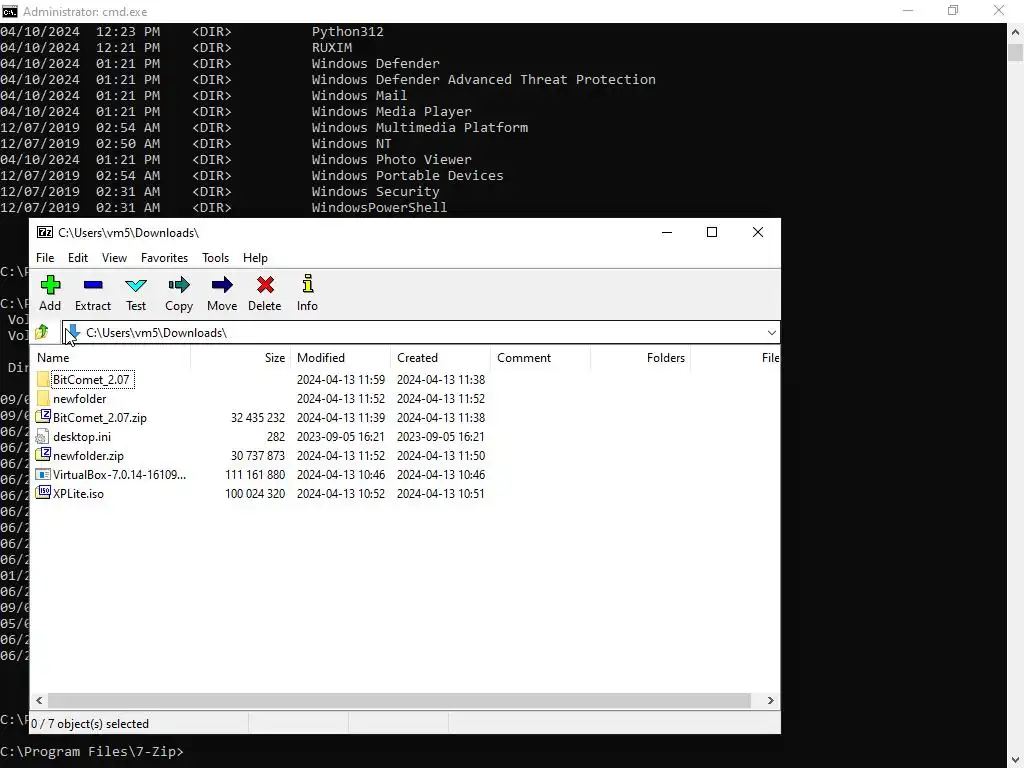The image size is (1024, 768).
Task: Select the XPLite.iso disc image icon
Action: tap(43, 492)
